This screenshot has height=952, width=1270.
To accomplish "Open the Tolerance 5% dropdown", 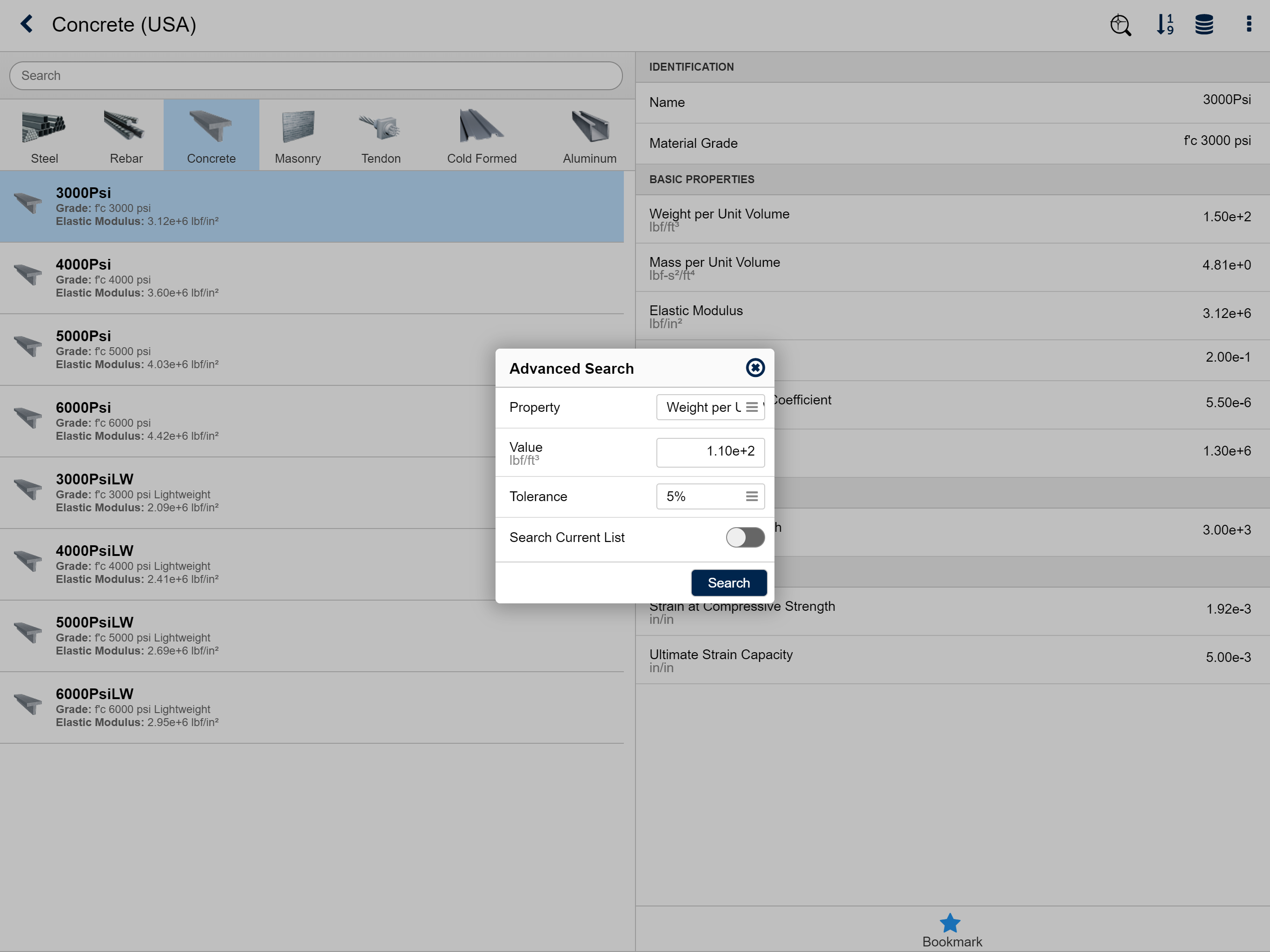I will [x=710, y=496].
